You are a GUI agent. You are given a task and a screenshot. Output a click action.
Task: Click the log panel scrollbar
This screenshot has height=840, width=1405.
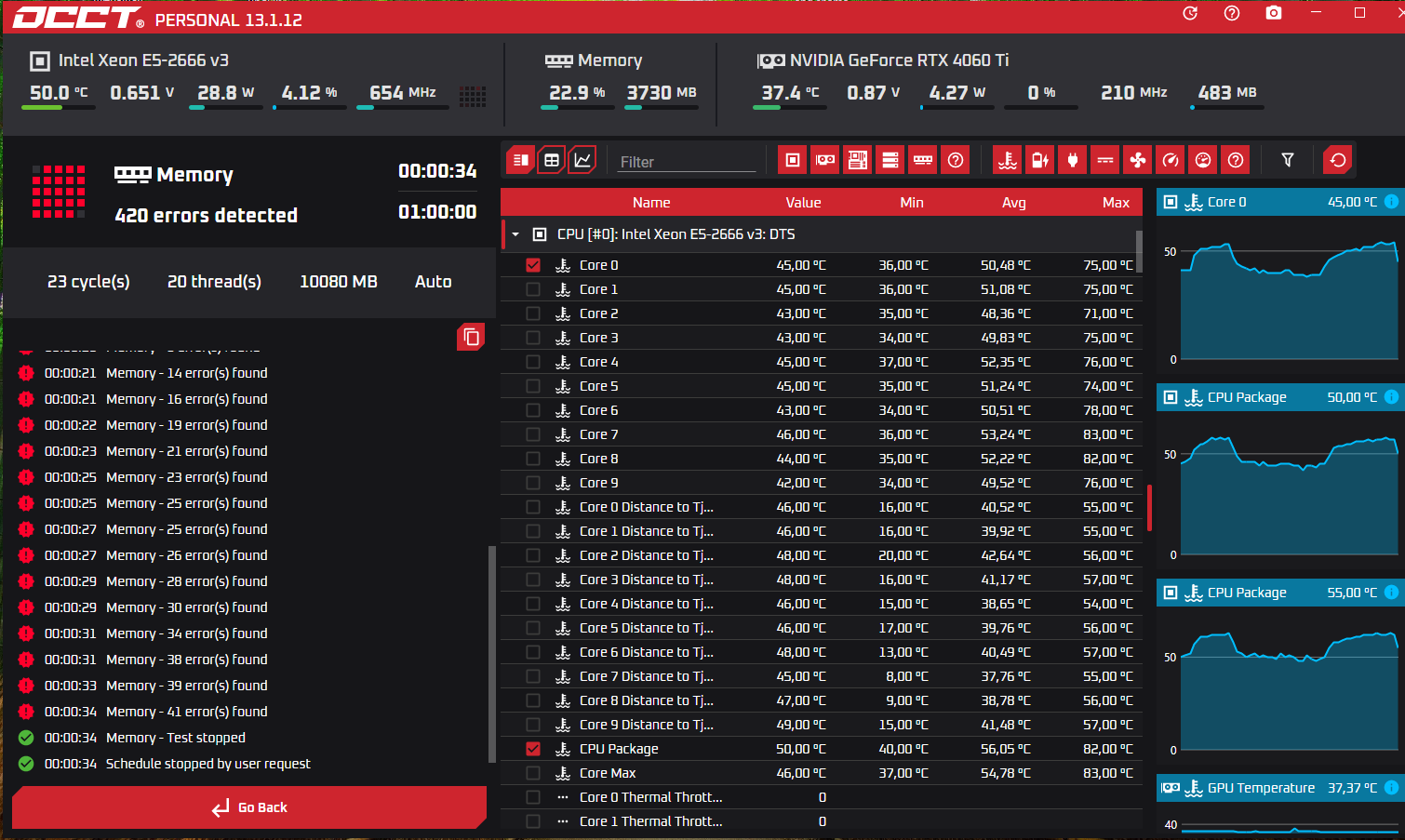(x=491, y=654)
